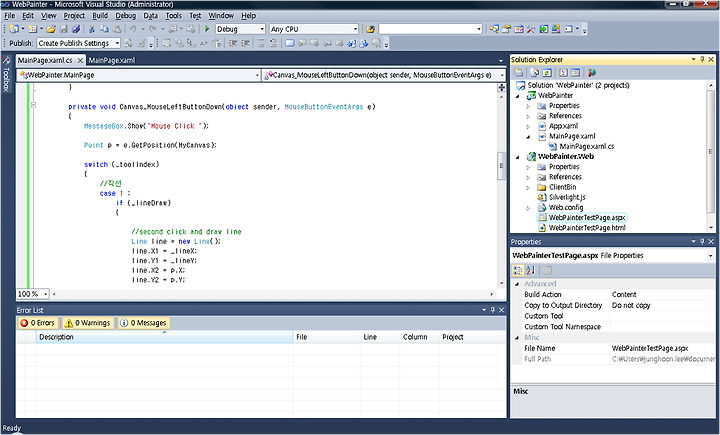Sort Error List by Project column
This screenshot has width=720, height=435.
pyautogui.click(x=472, y=337)
